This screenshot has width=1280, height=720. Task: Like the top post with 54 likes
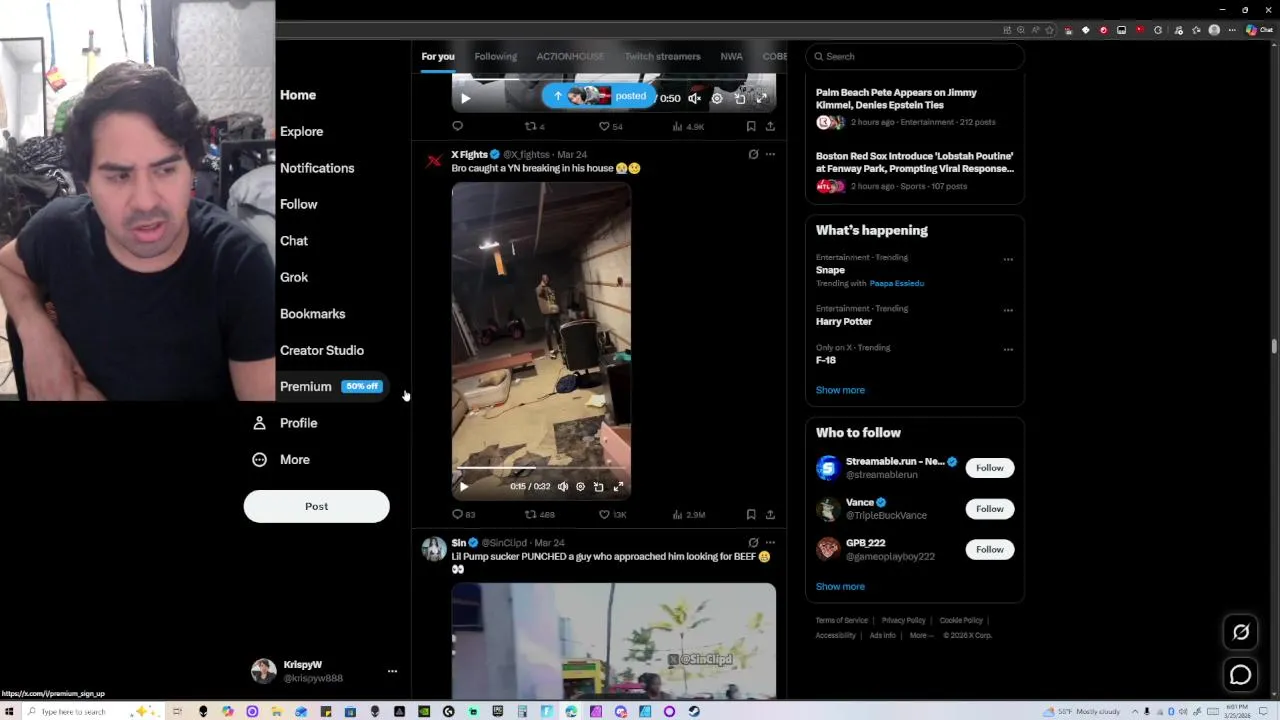point(610,126)
